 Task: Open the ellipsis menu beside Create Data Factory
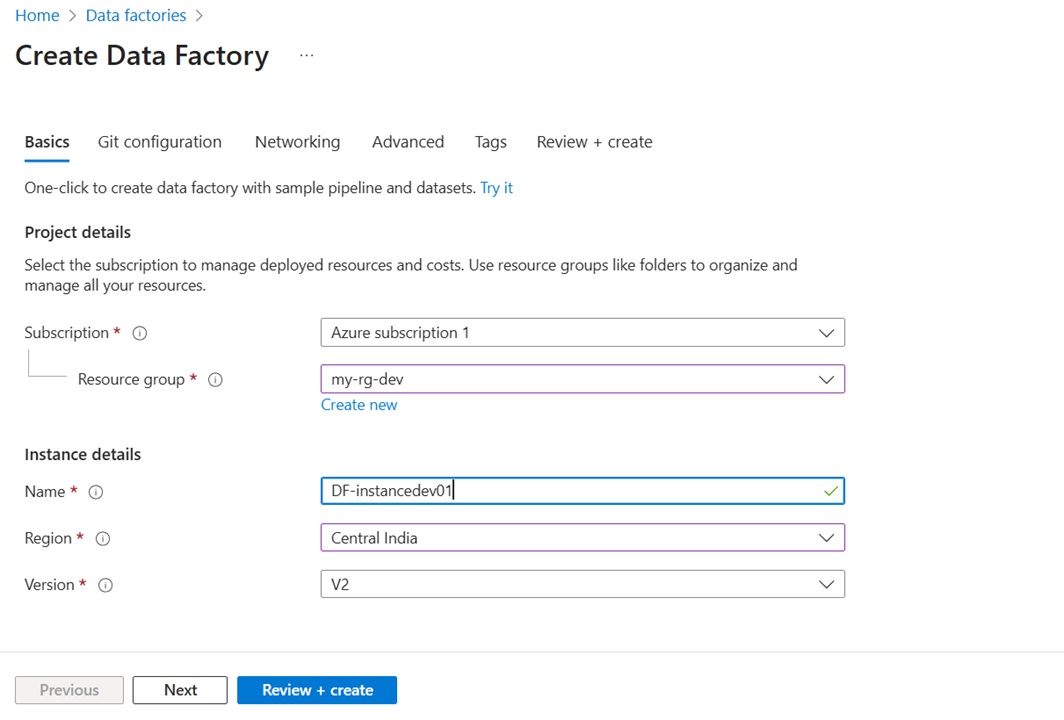pos(306,57)
